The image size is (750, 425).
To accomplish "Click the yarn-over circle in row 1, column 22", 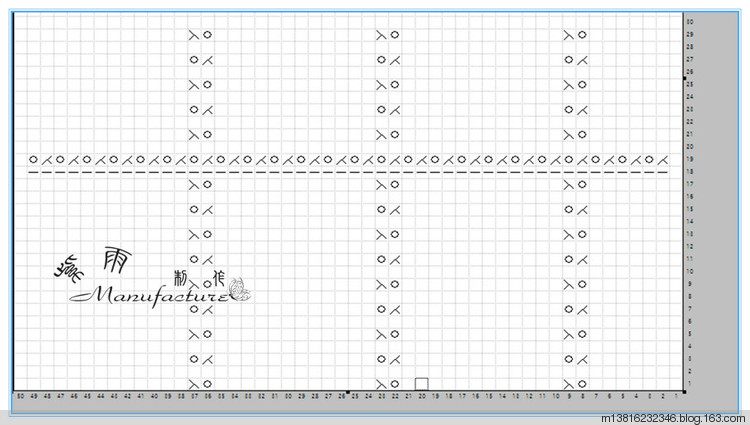I will 395,384.
